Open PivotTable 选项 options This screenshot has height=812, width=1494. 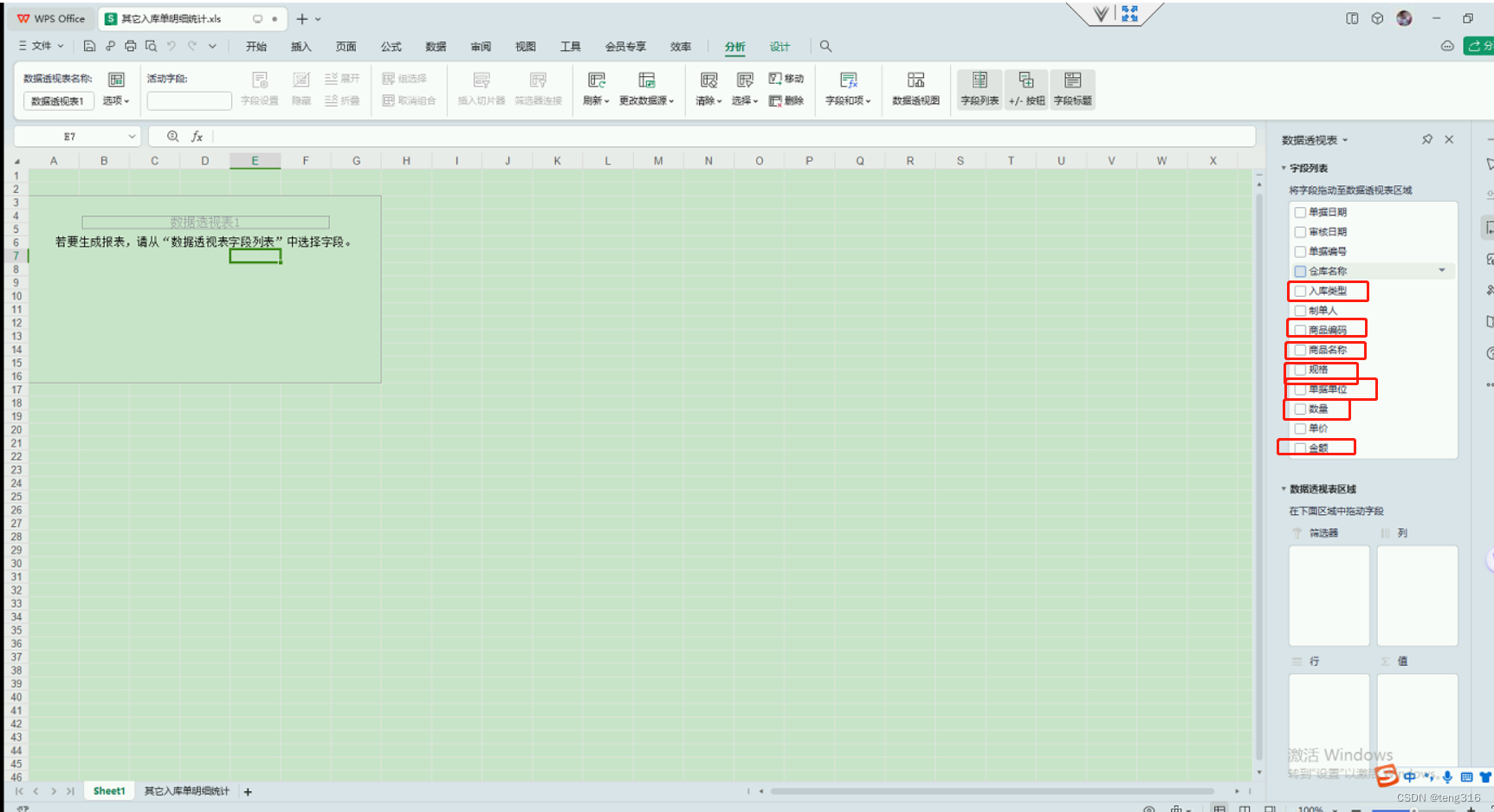pos(116,90)
